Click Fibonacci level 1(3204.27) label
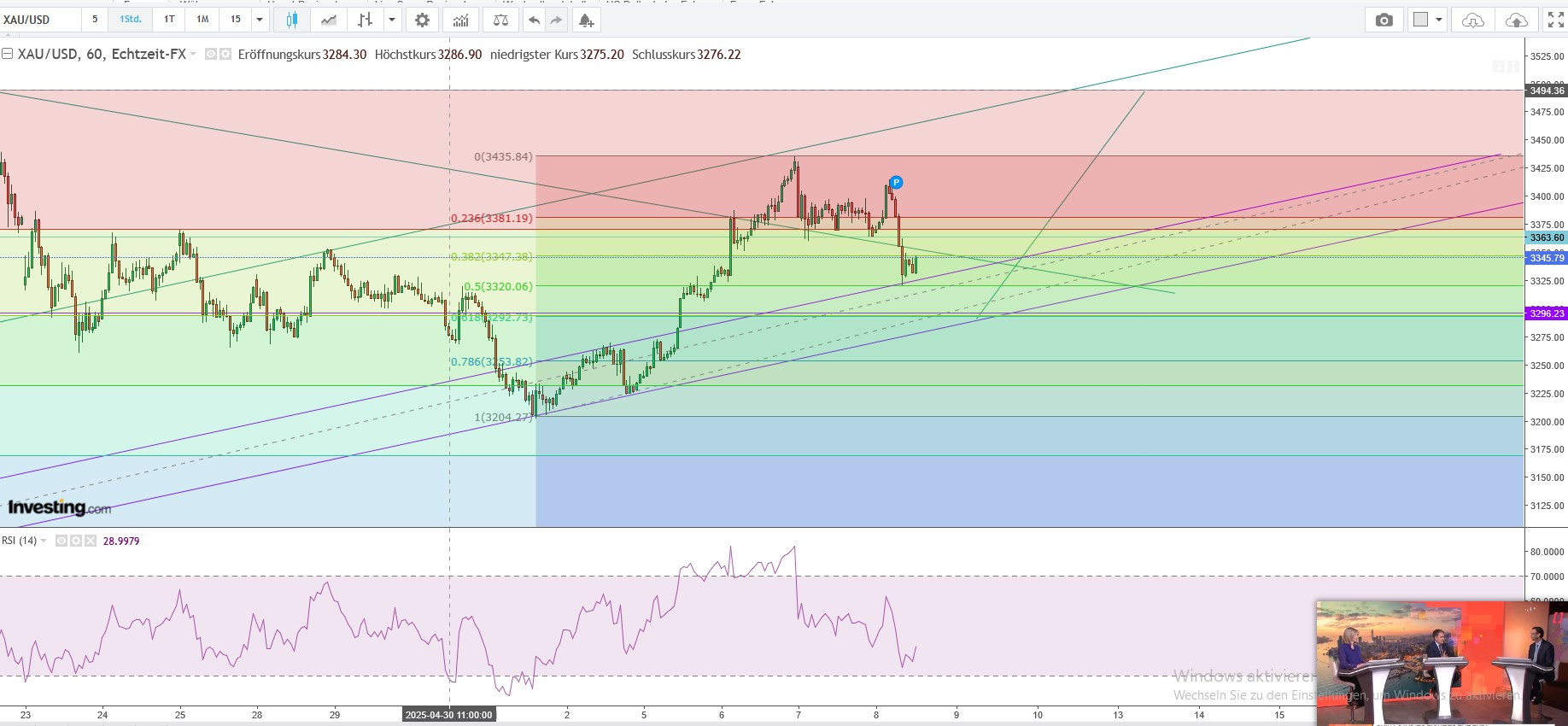Screen dimensions: 1568x726 (503, 417)
